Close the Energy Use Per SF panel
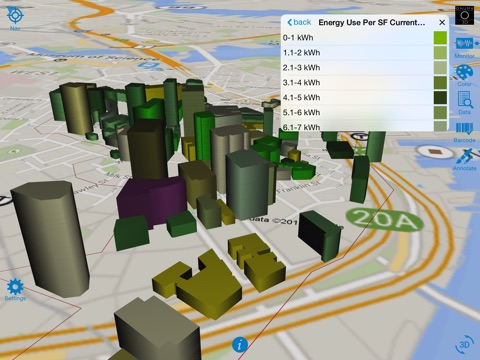The width and height of the screenshot is (480, 360). 442,22
